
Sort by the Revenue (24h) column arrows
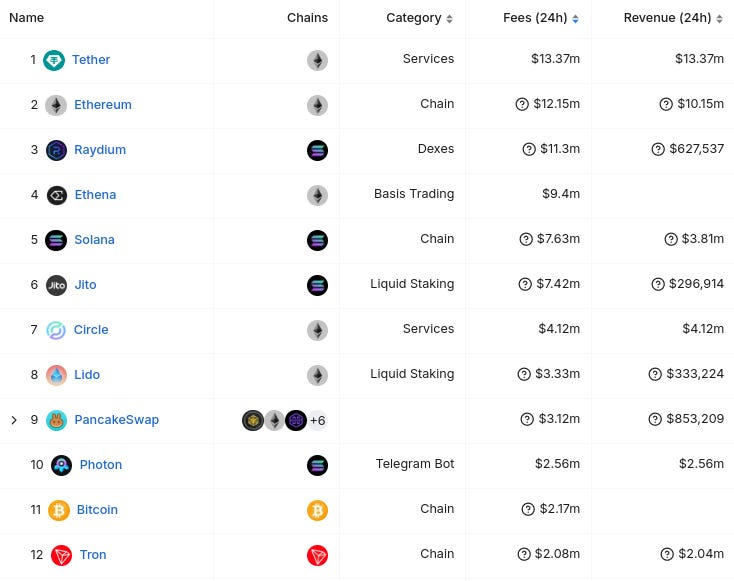click(719, 19)
